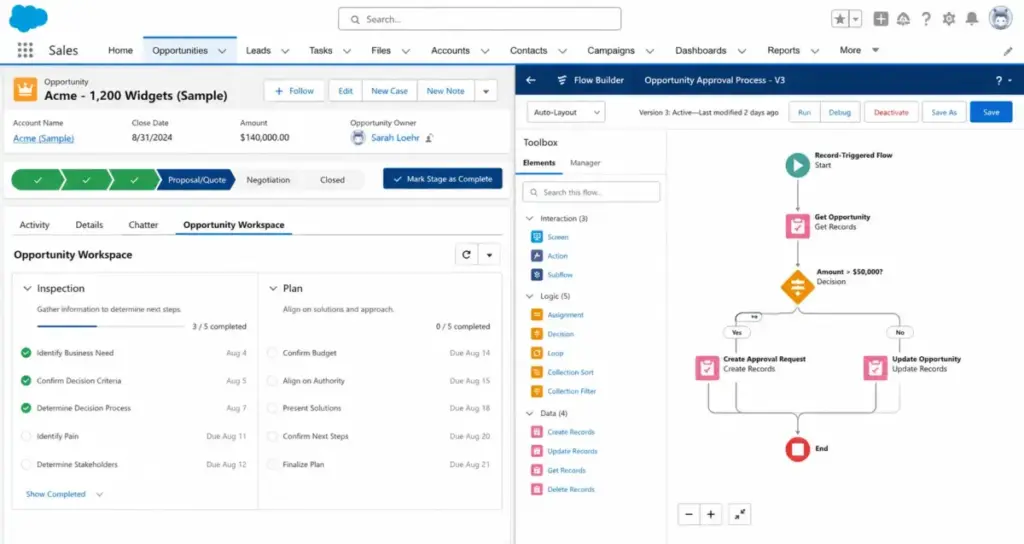Click in the global Search box
This screenshot has width=1024, height=544.
coord(479,19)
